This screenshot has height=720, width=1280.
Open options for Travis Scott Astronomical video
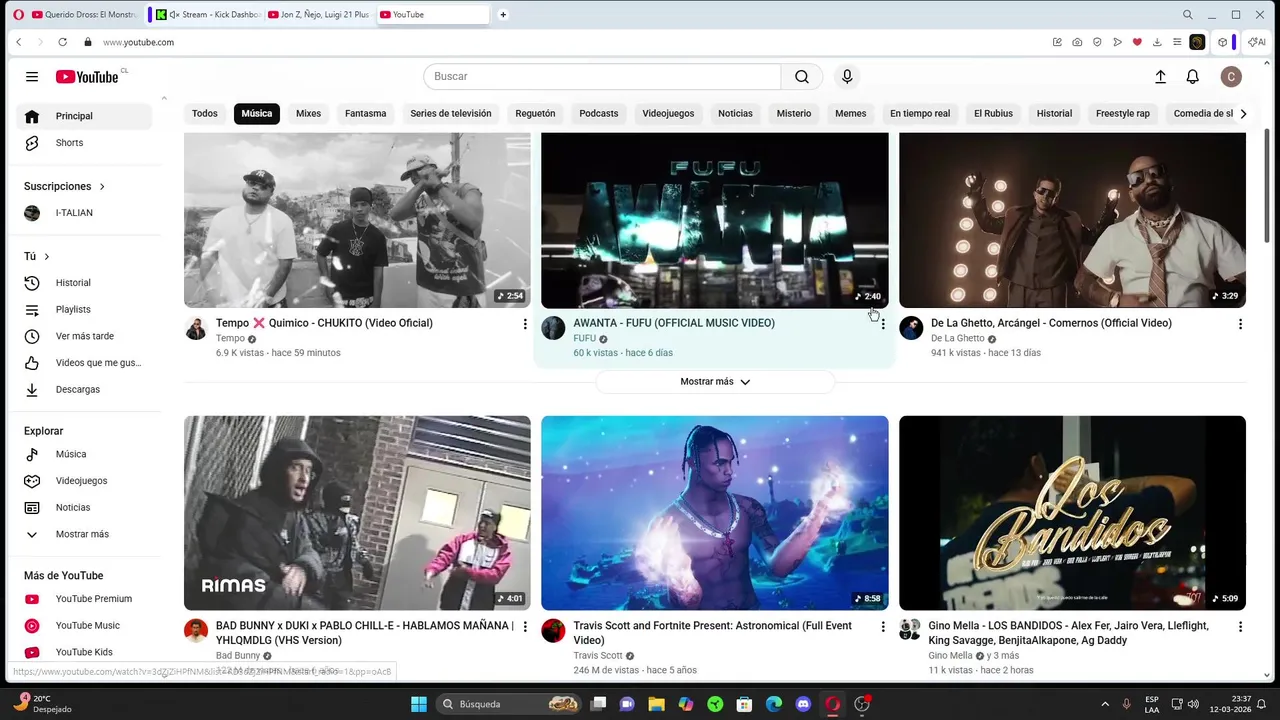(882, 627)
